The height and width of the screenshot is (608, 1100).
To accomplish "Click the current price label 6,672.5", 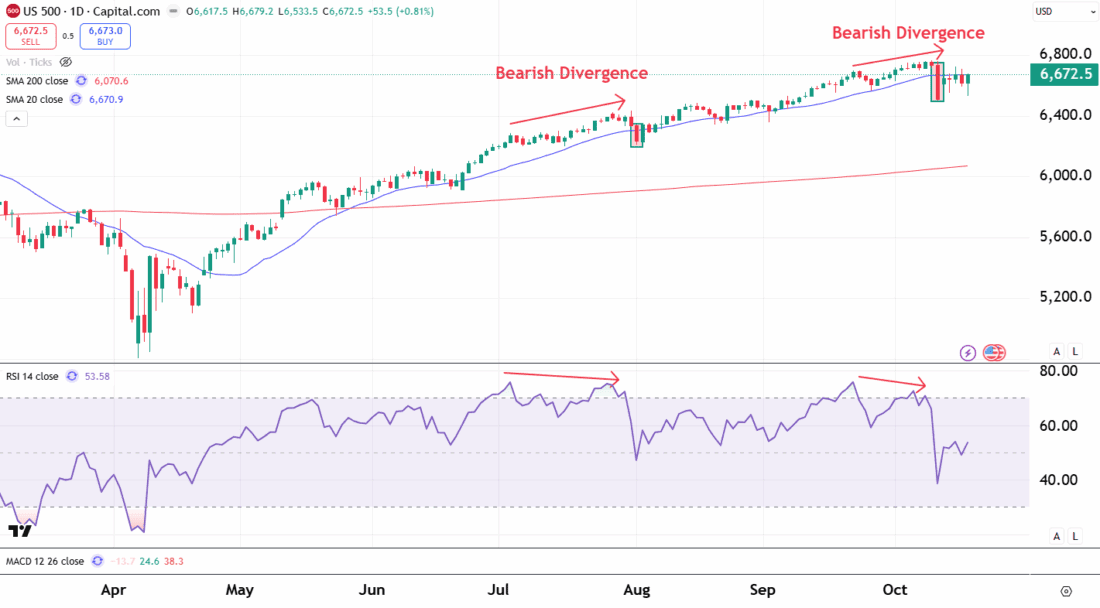I will [1064, 74].
